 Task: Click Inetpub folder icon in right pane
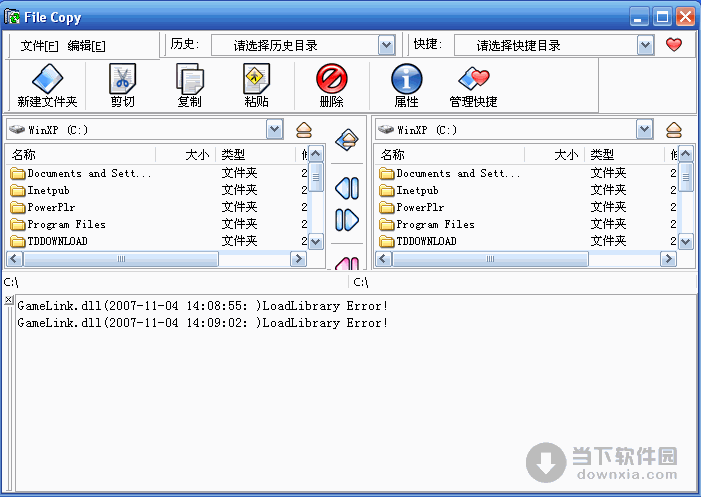pyautogui.click(x=387, y=190)
